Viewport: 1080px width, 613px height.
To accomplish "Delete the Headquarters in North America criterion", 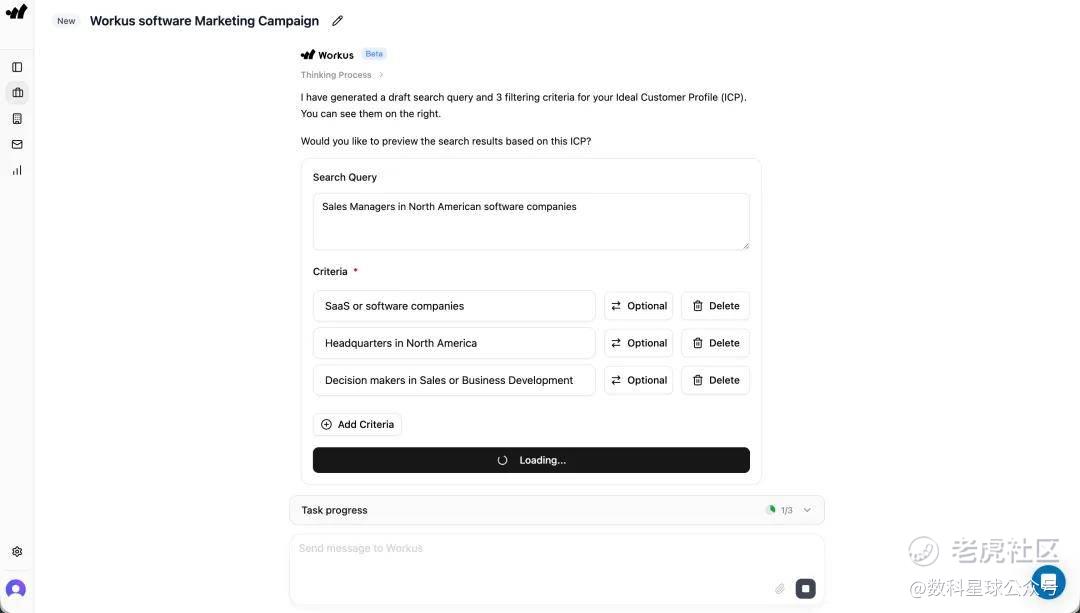I will [x=715, y=343].
